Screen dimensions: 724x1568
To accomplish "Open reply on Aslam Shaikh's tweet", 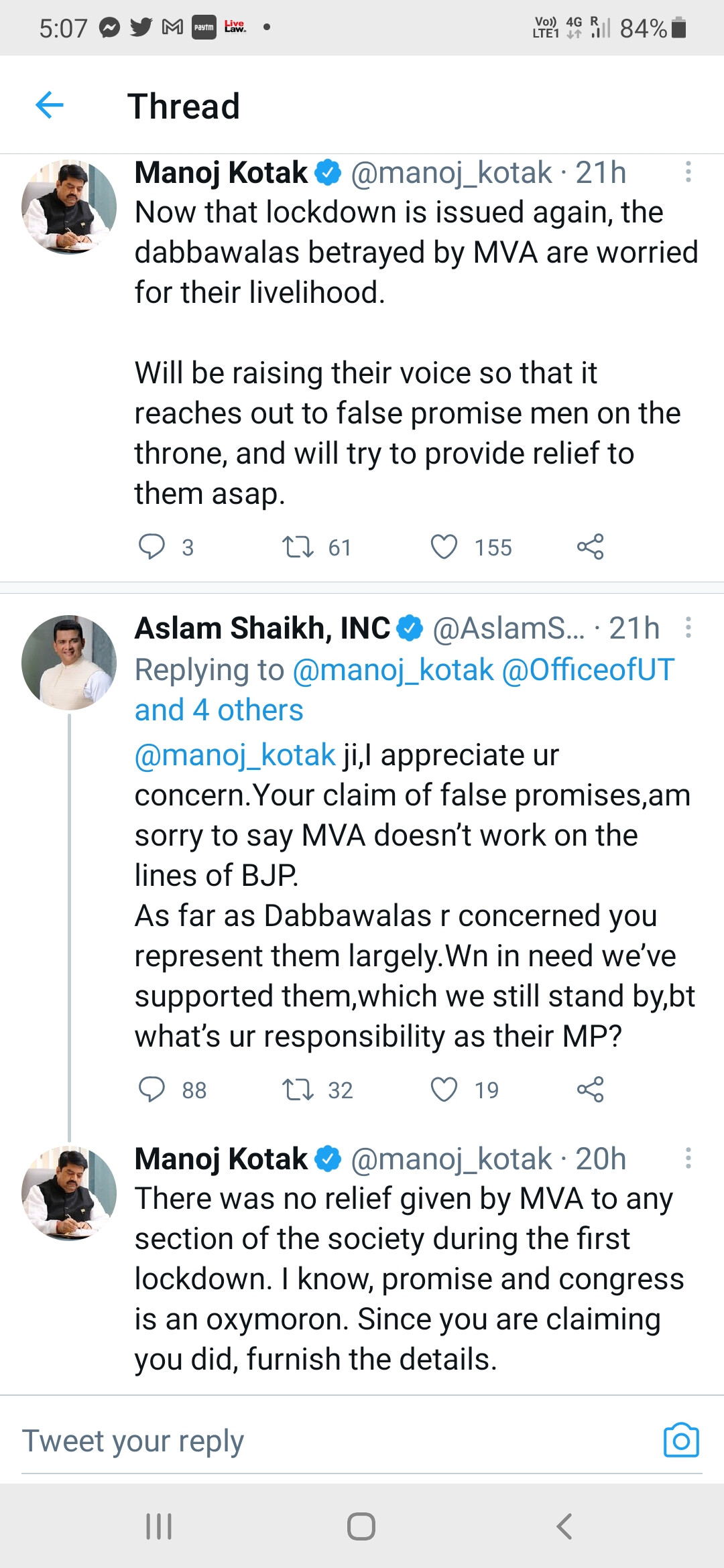I will (152, 1090).
